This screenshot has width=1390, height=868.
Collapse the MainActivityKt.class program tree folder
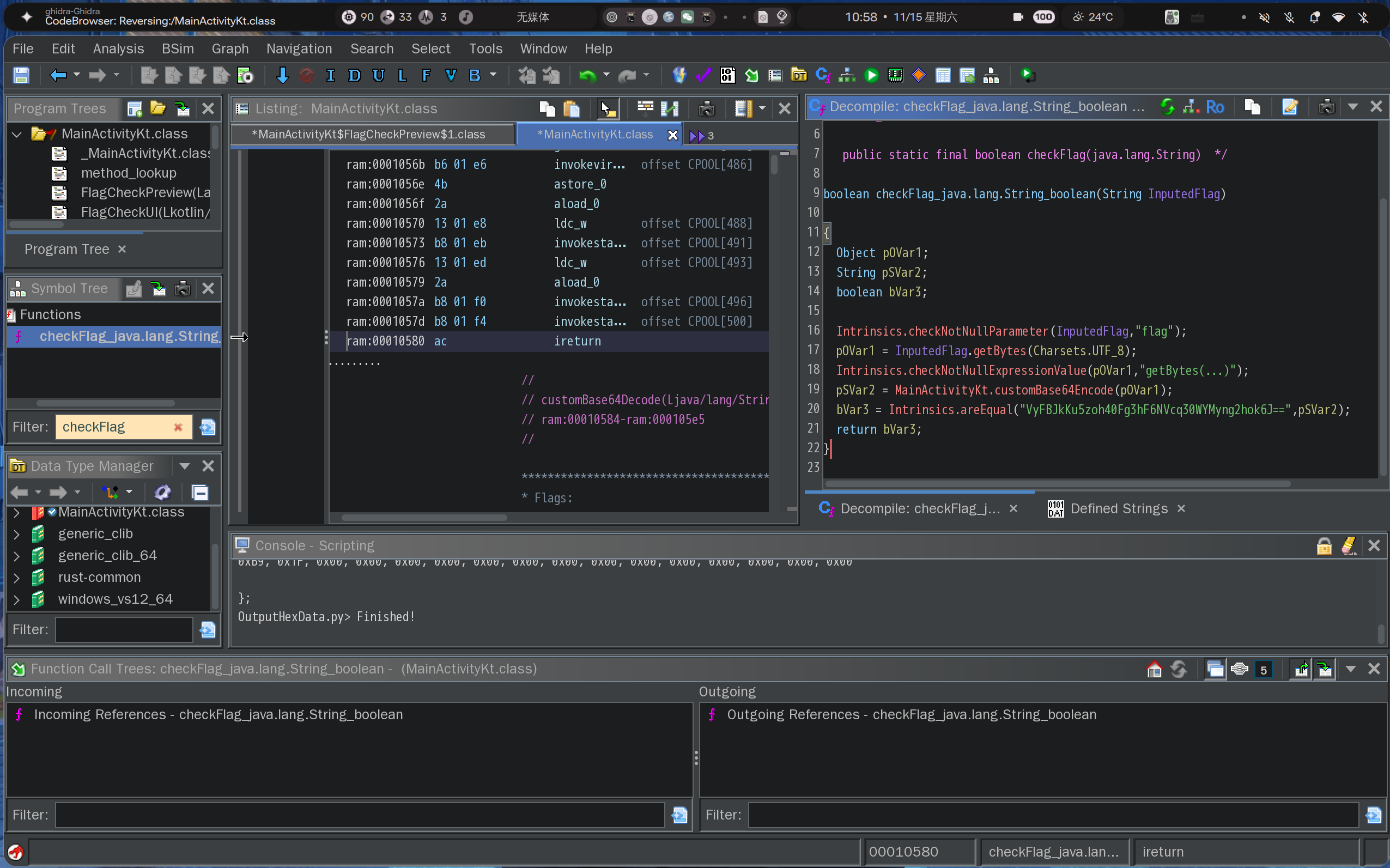coord(17,133)
